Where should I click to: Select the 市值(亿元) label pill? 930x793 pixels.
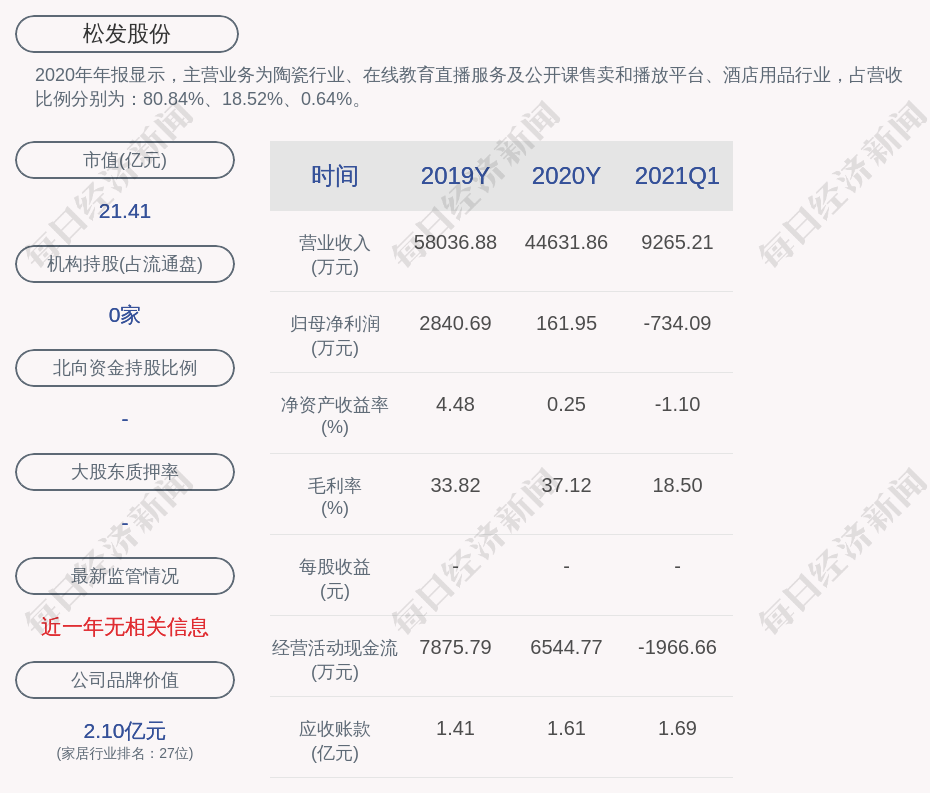pyautogui.click(x=125, y=160)
